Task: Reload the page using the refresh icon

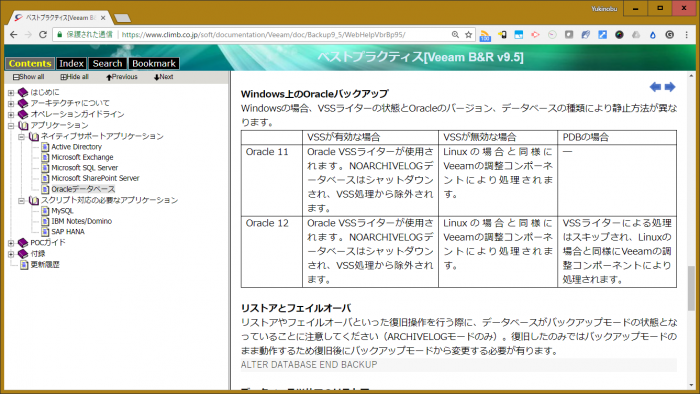Action: point(42,34)
